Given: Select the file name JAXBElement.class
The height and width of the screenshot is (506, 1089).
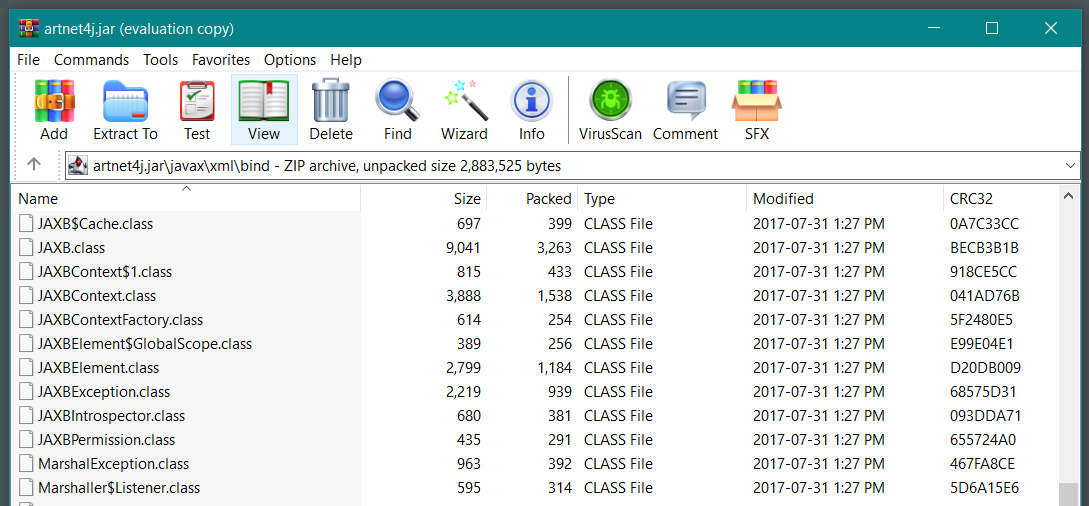Looking at the screenshot, I should click(x=99, y=368).
